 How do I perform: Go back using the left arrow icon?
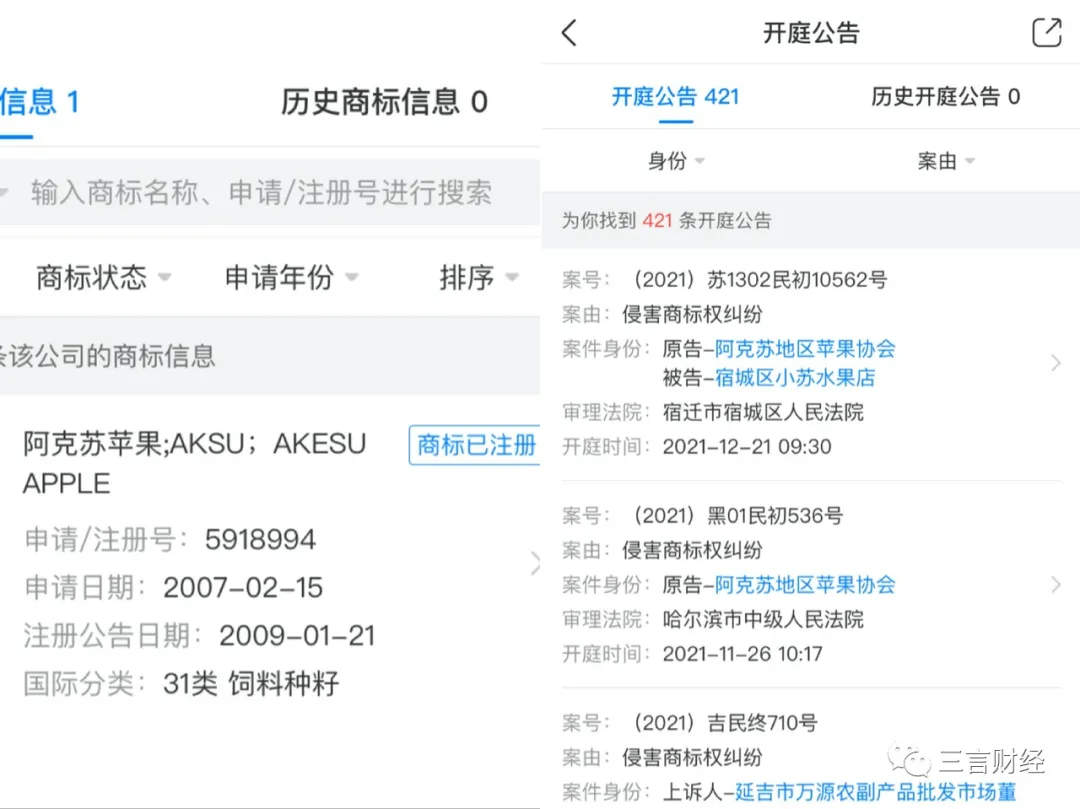pos(570,32)
